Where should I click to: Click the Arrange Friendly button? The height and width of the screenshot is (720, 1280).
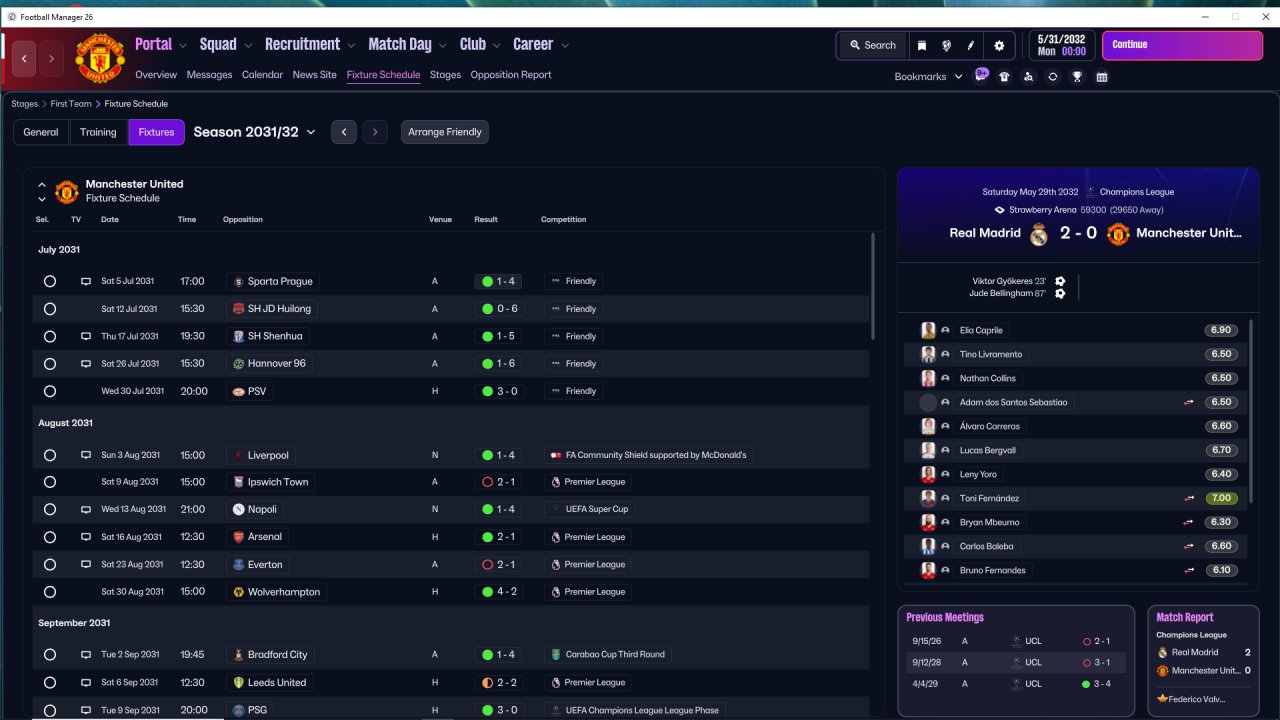click(x=445, y=132)
